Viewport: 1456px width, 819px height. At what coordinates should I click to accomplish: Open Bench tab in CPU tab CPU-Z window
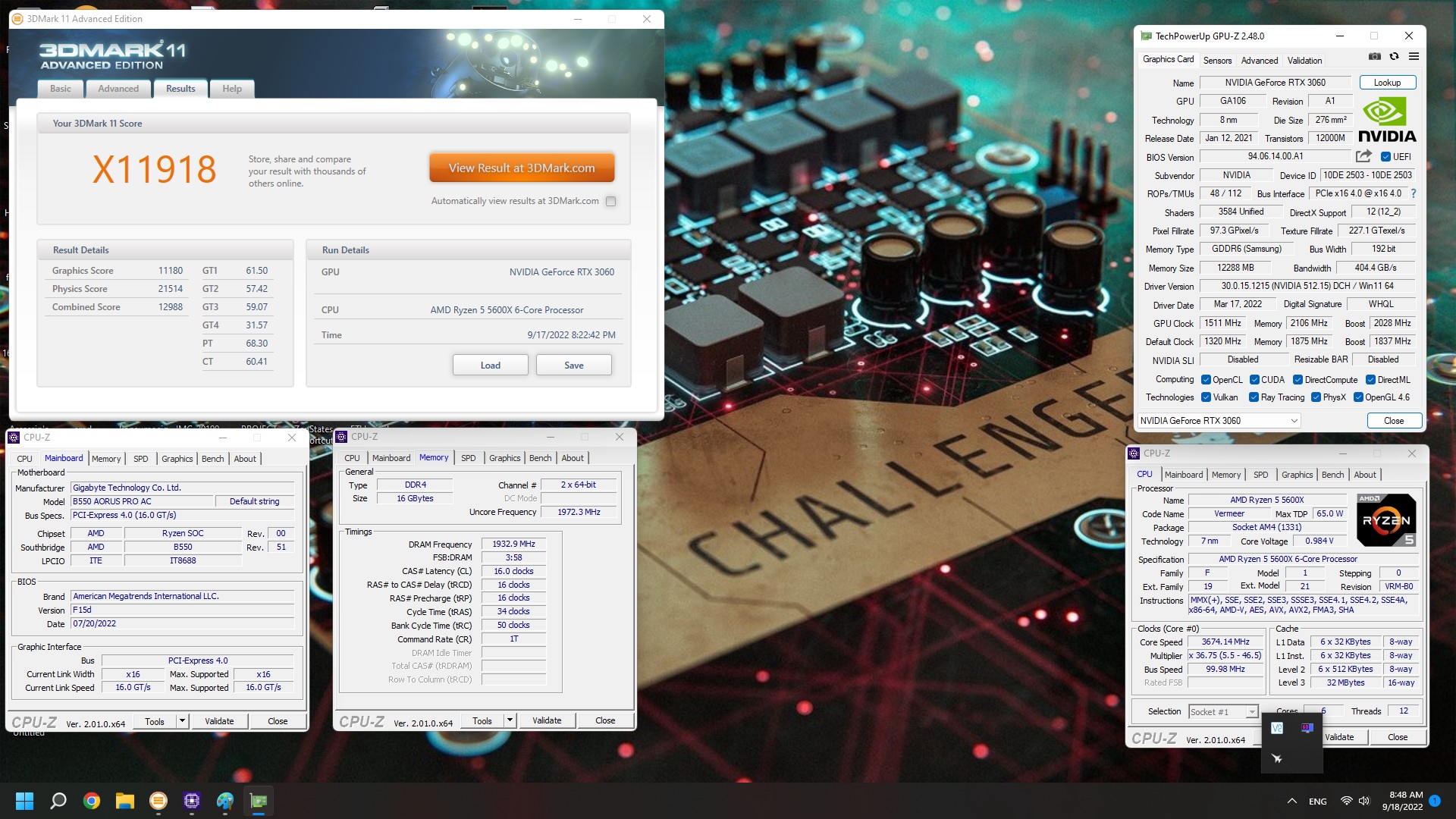coord(1332,475)
